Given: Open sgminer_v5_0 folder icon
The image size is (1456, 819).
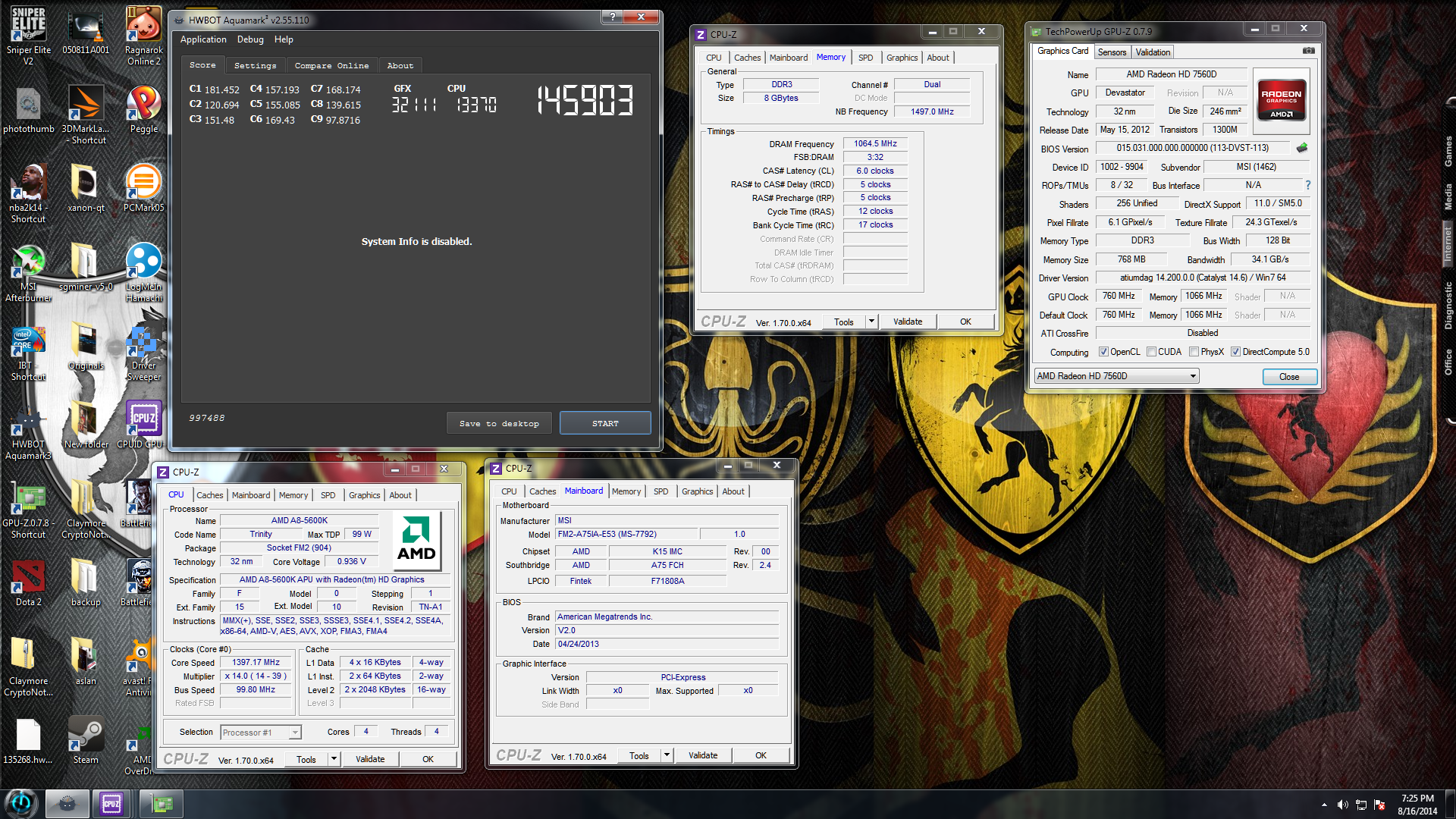Looking at the screenshot, I should point(86,267).
